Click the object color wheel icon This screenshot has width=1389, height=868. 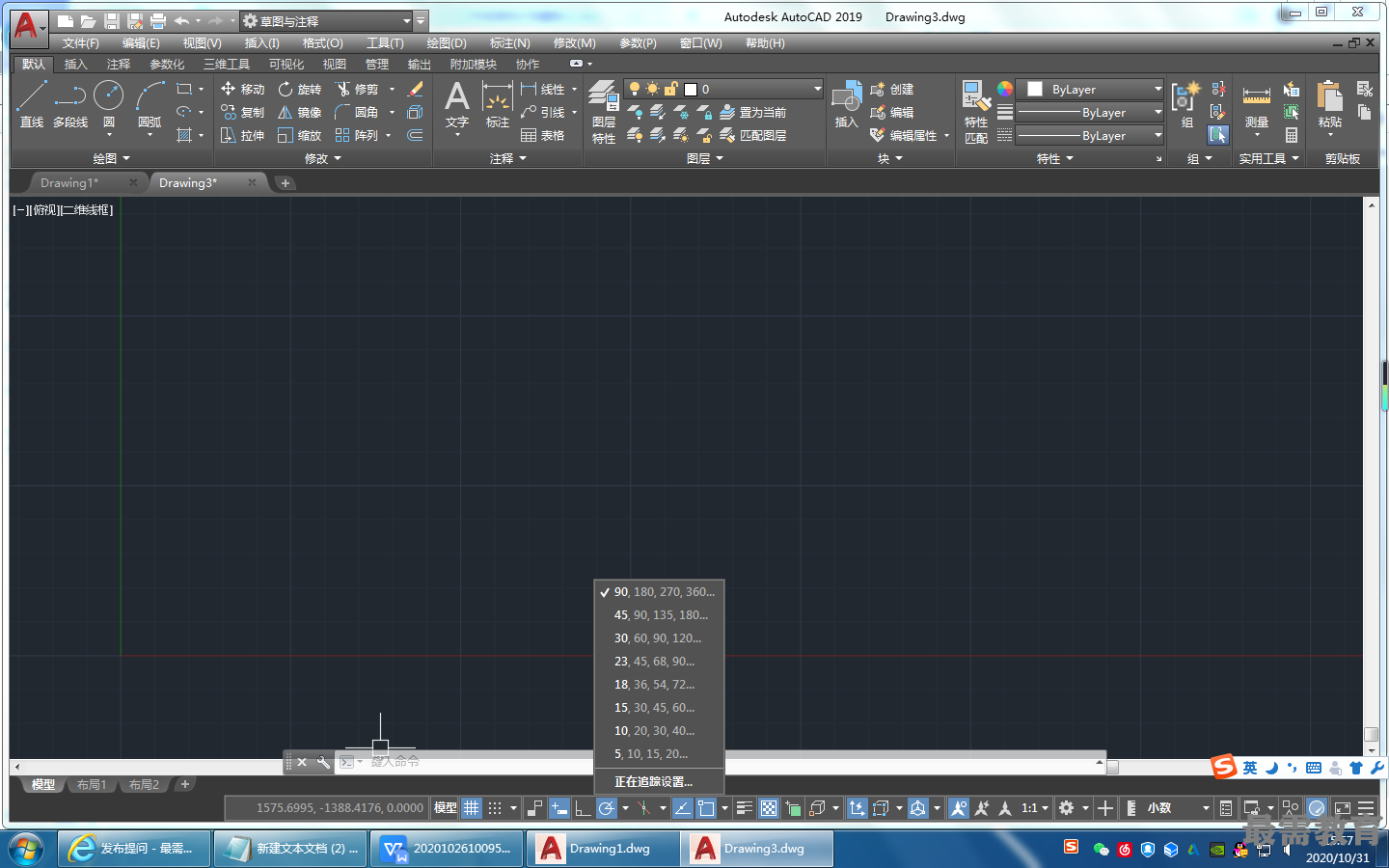(x=1005, y=89)
